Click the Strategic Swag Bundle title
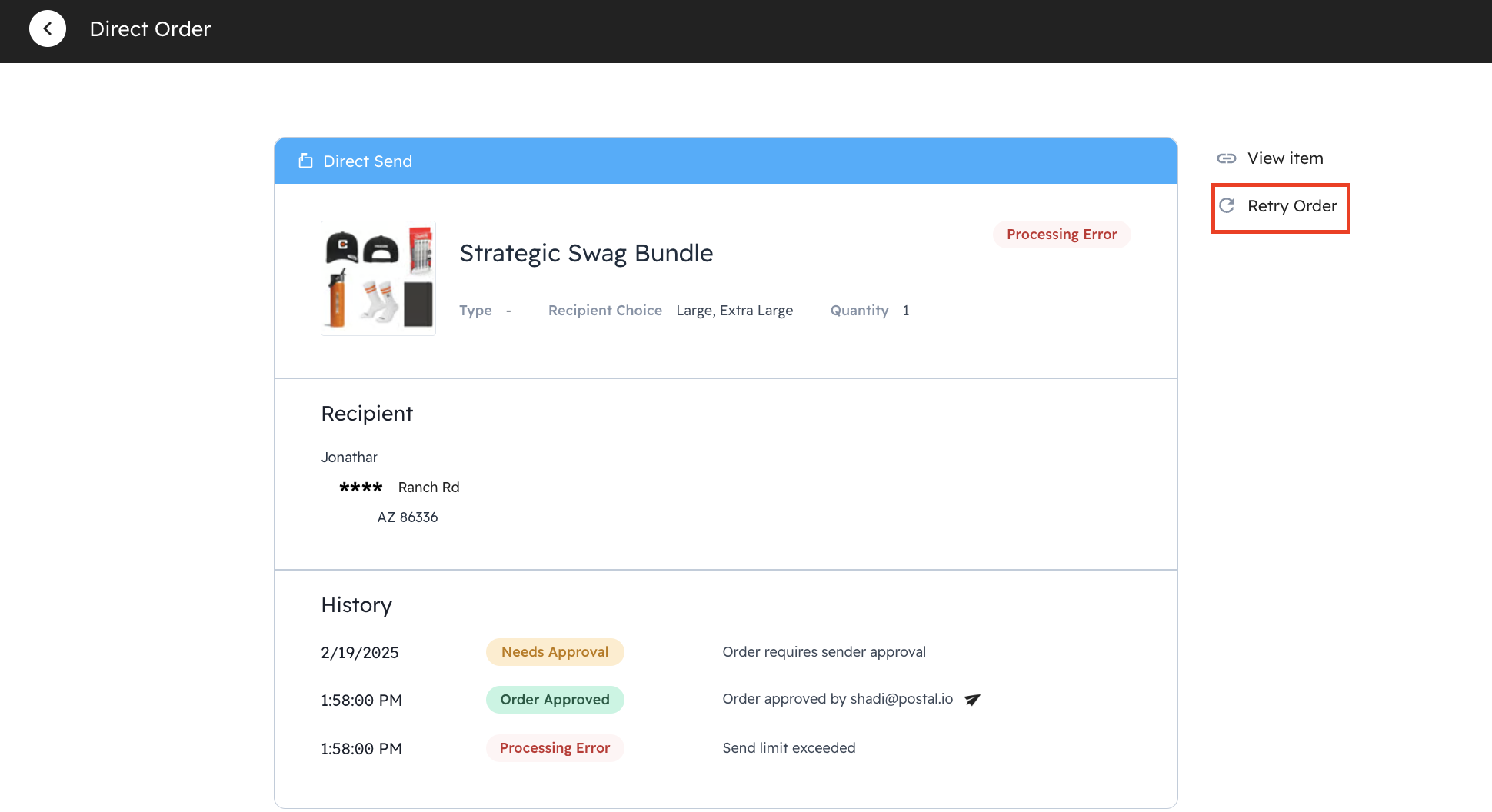 click(x=586, y=253)
